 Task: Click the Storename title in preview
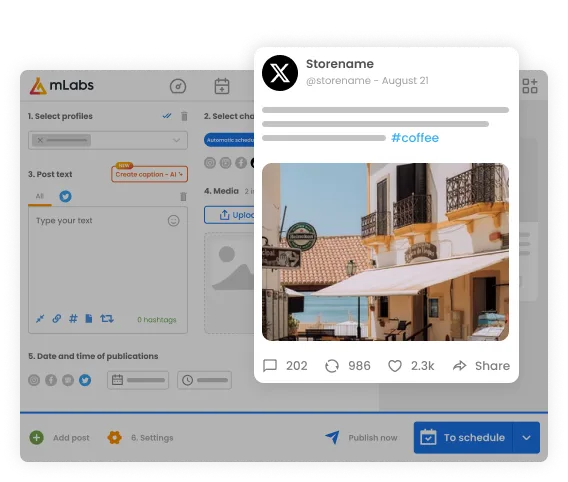[x=340, y=64]
